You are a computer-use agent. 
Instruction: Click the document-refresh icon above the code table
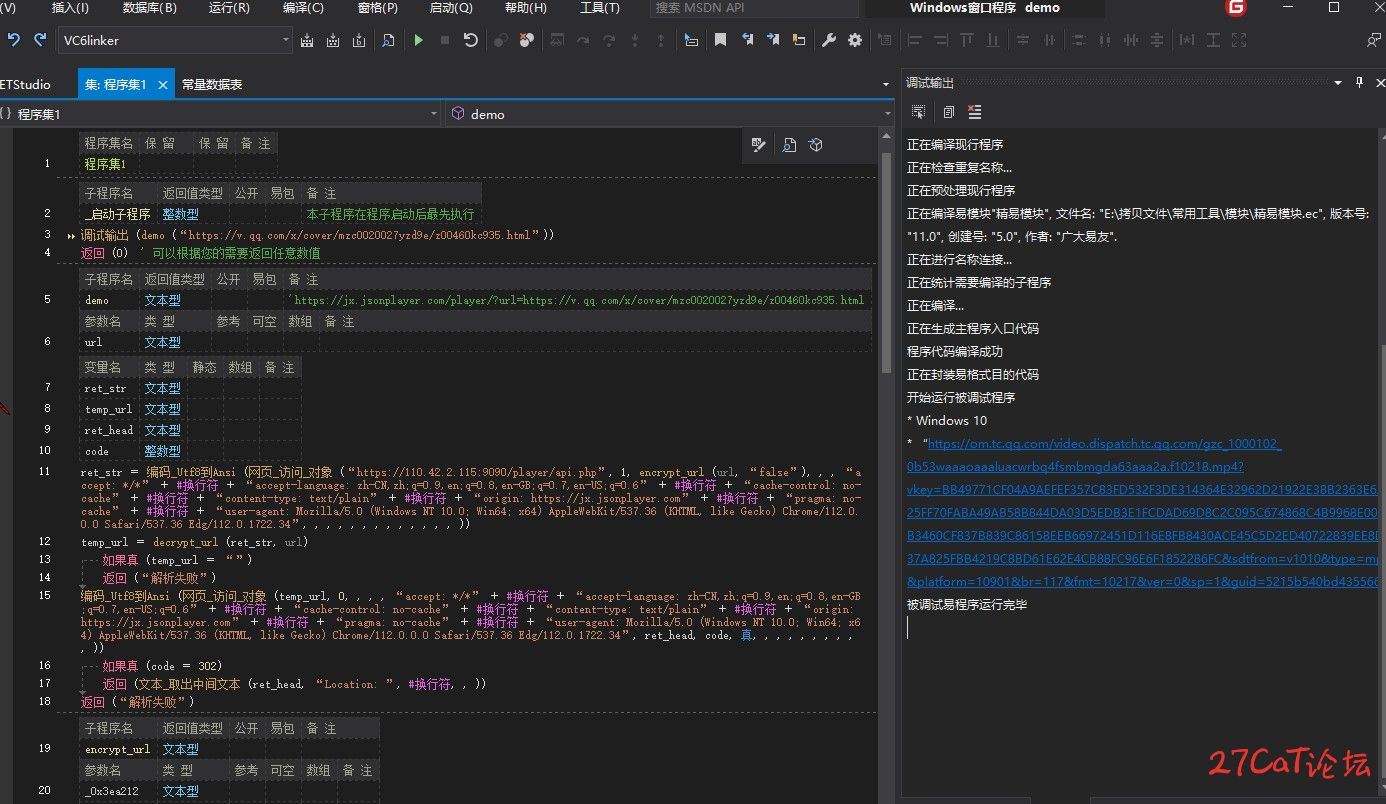[x=789, y=146]
